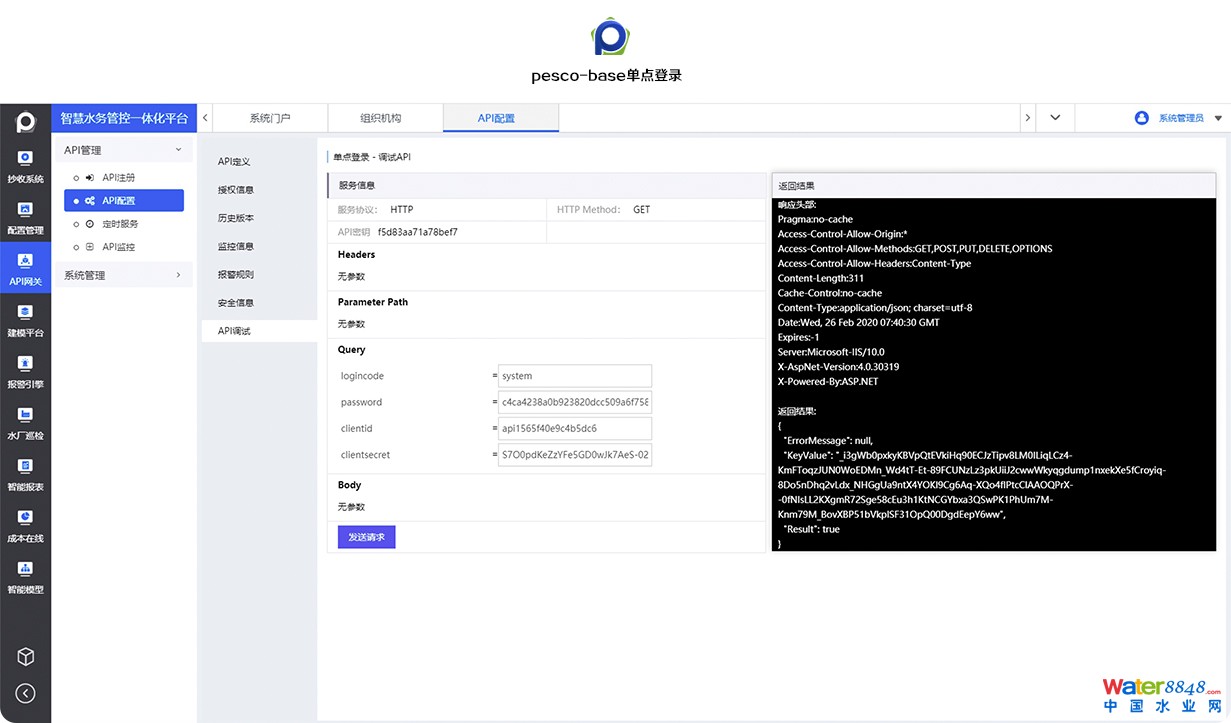Open the 水厂巡检 sidebar icon

[25, 422]
